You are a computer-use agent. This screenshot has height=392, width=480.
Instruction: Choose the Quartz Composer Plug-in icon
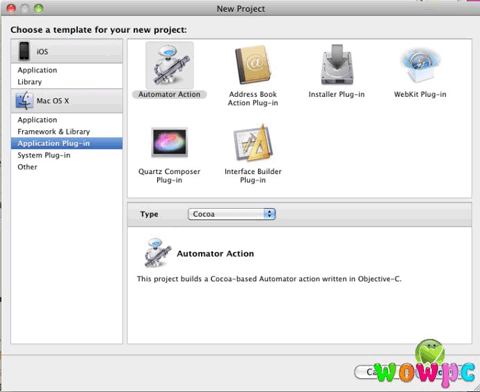pyautogui.click(x=170, y=142)
